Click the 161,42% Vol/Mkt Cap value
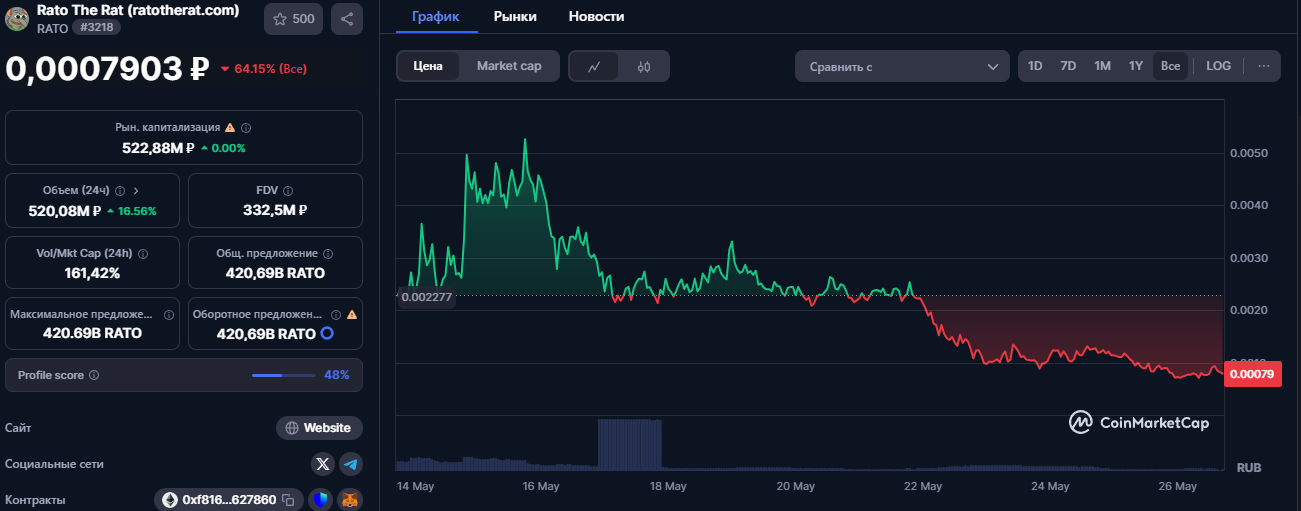This screenshot has width=1301, height=511. click(x=92, y=273)
